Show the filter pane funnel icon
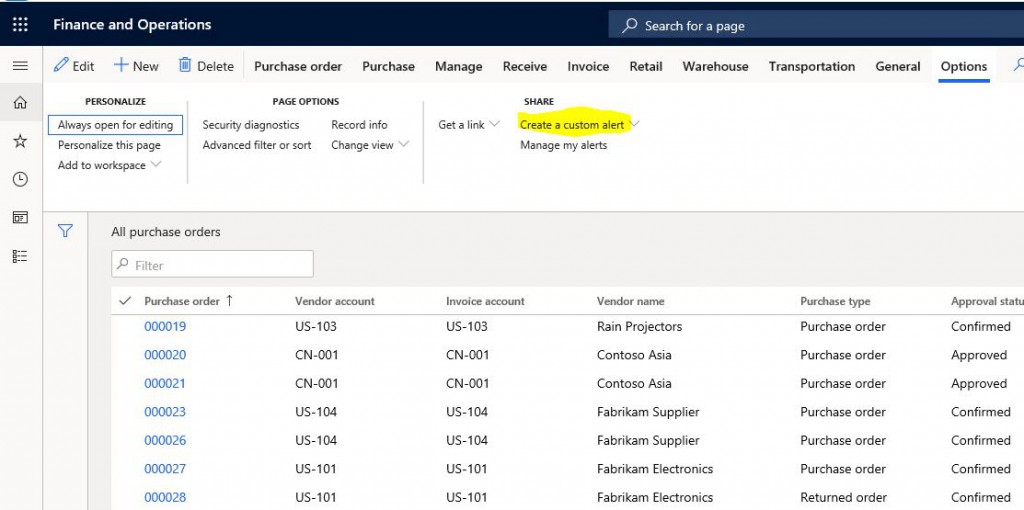This screenshot has height=510, width=1024. [65, 231]
